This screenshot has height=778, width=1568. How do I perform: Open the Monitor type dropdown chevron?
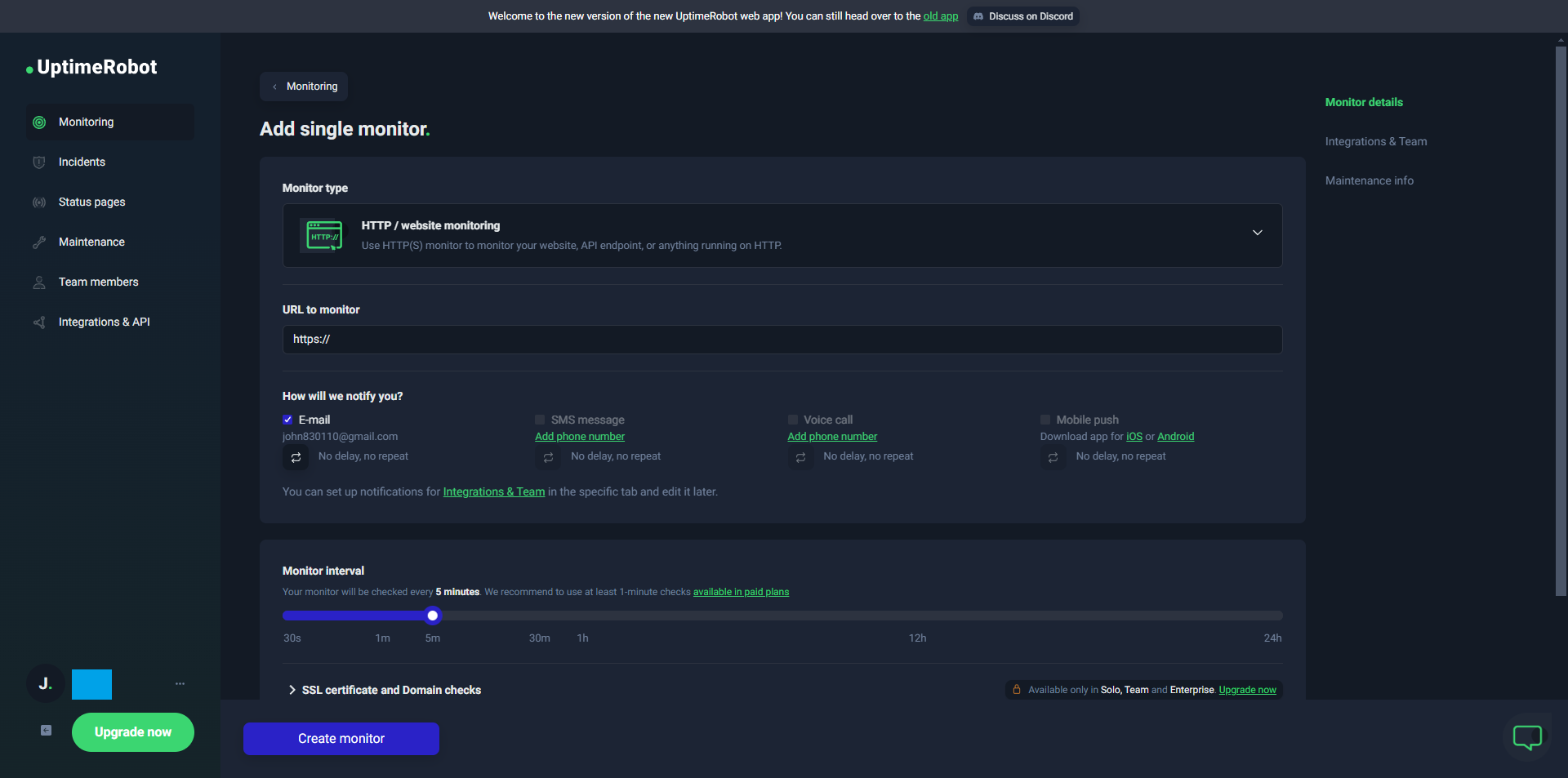tap(1258, 233)
